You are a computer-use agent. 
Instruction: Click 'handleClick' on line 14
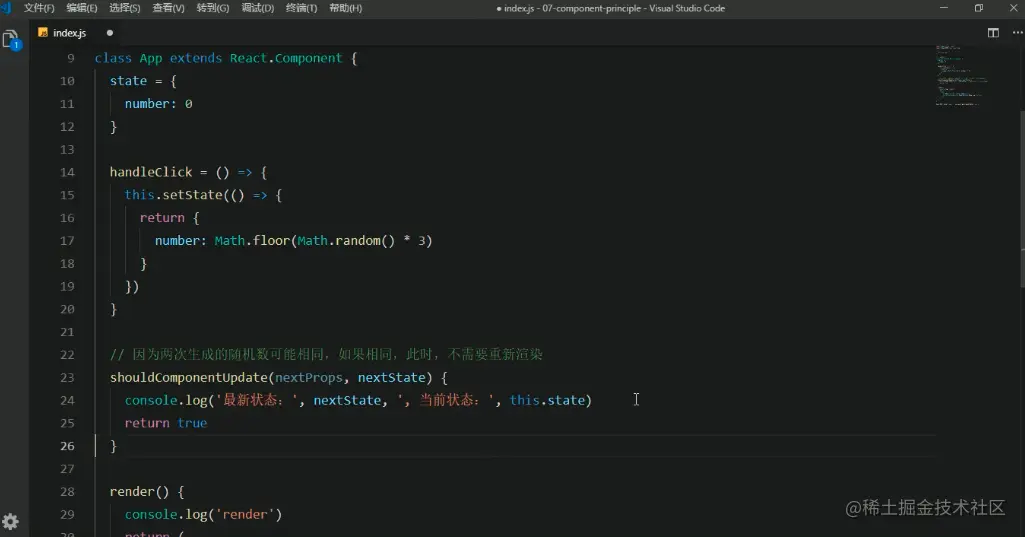click(151, 172)
